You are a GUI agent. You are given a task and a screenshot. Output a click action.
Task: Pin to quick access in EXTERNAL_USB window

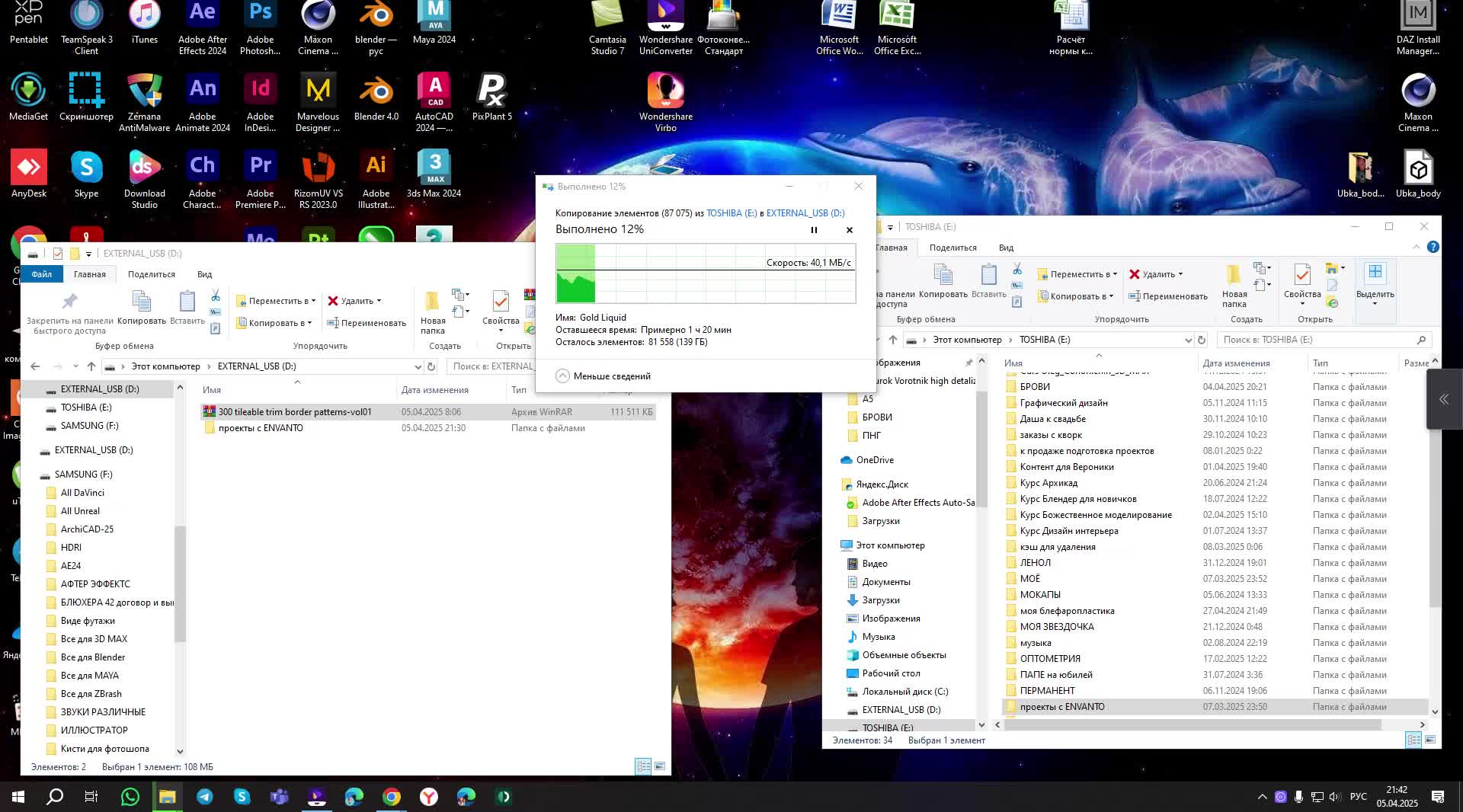point(69,312)
